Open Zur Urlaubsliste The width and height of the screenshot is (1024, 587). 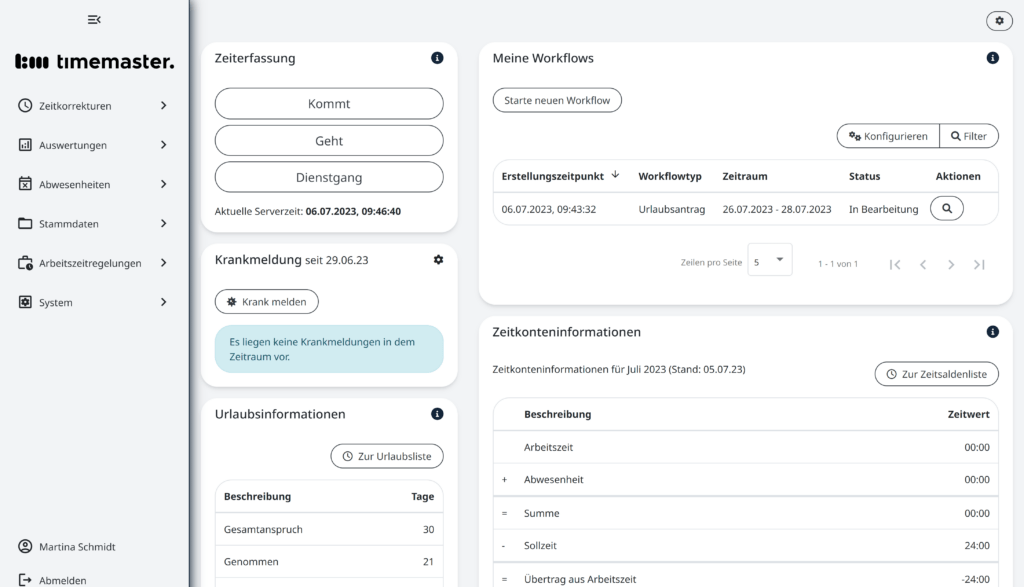[x=387, y=456]
